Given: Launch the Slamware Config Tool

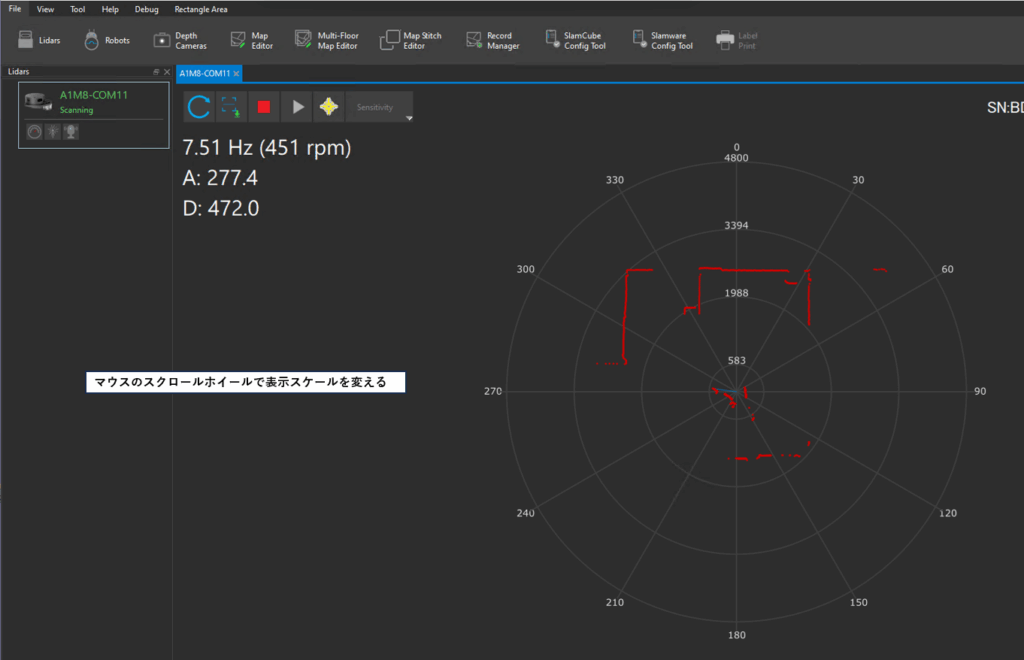Looking at the screenshot, I should click(x=662, y=40).
